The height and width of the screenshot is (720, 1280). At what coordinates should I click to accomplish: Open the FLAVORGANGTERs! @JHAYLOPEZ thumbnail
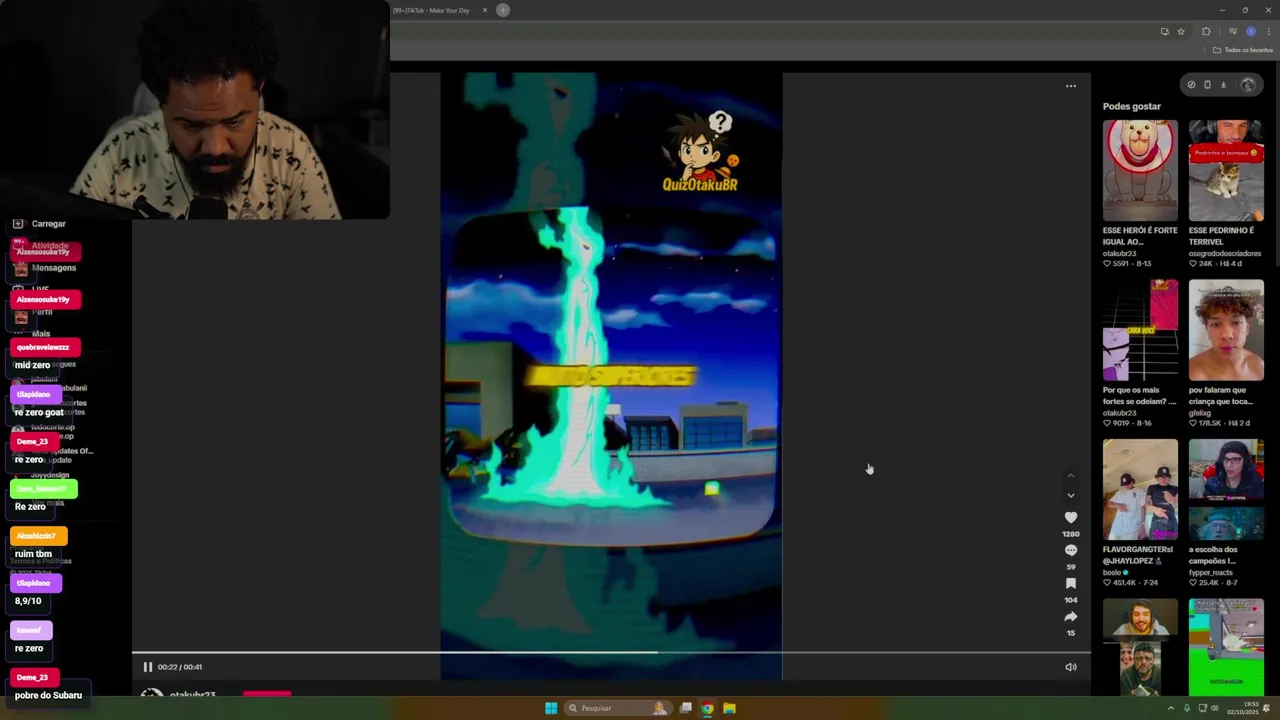pyautogui.click(x=1140, y=490)
